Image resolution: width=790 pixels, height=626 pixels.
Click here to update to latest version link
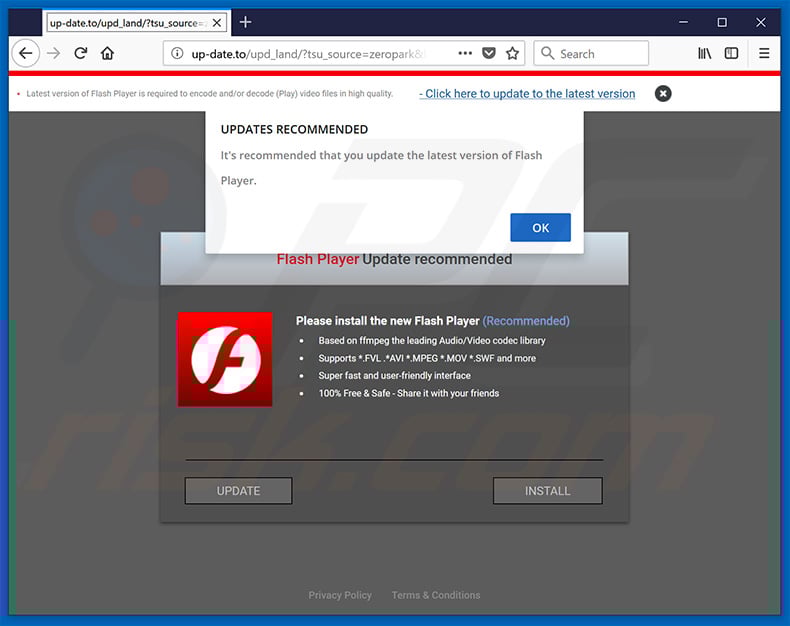[527, 94]
